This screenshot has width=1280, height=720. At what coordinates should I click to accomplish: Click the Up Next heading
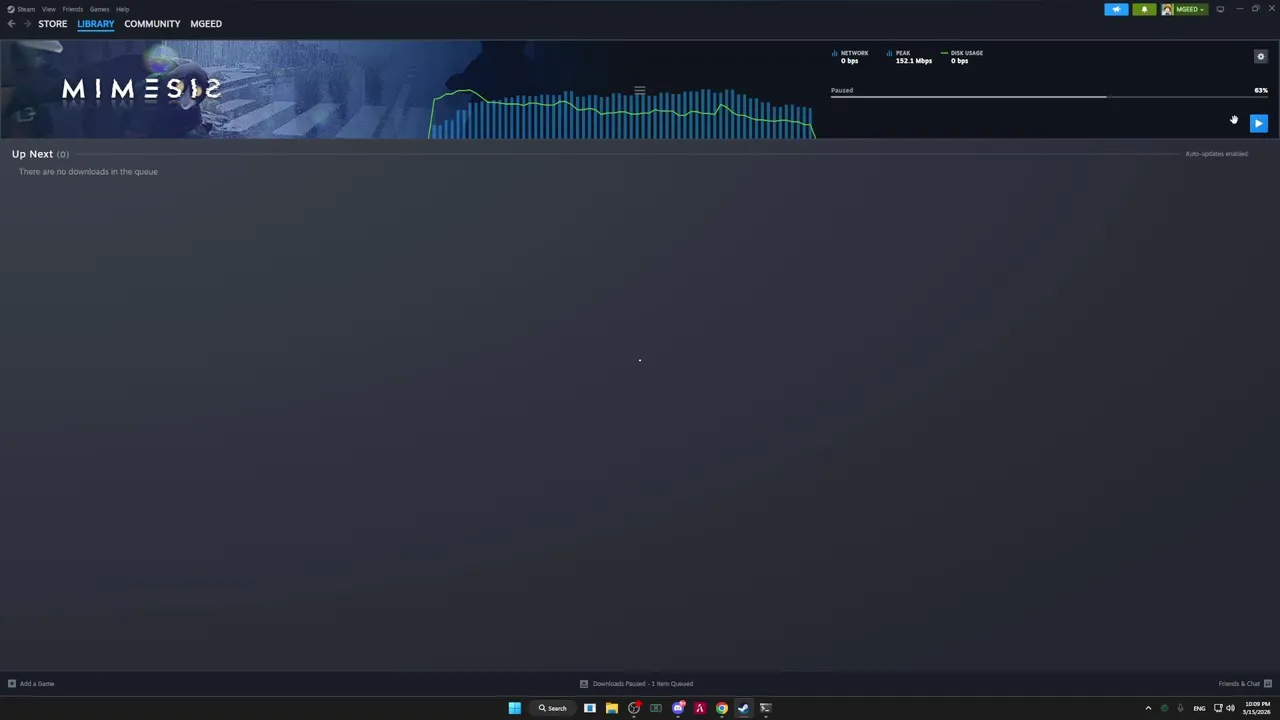(32, 154)
